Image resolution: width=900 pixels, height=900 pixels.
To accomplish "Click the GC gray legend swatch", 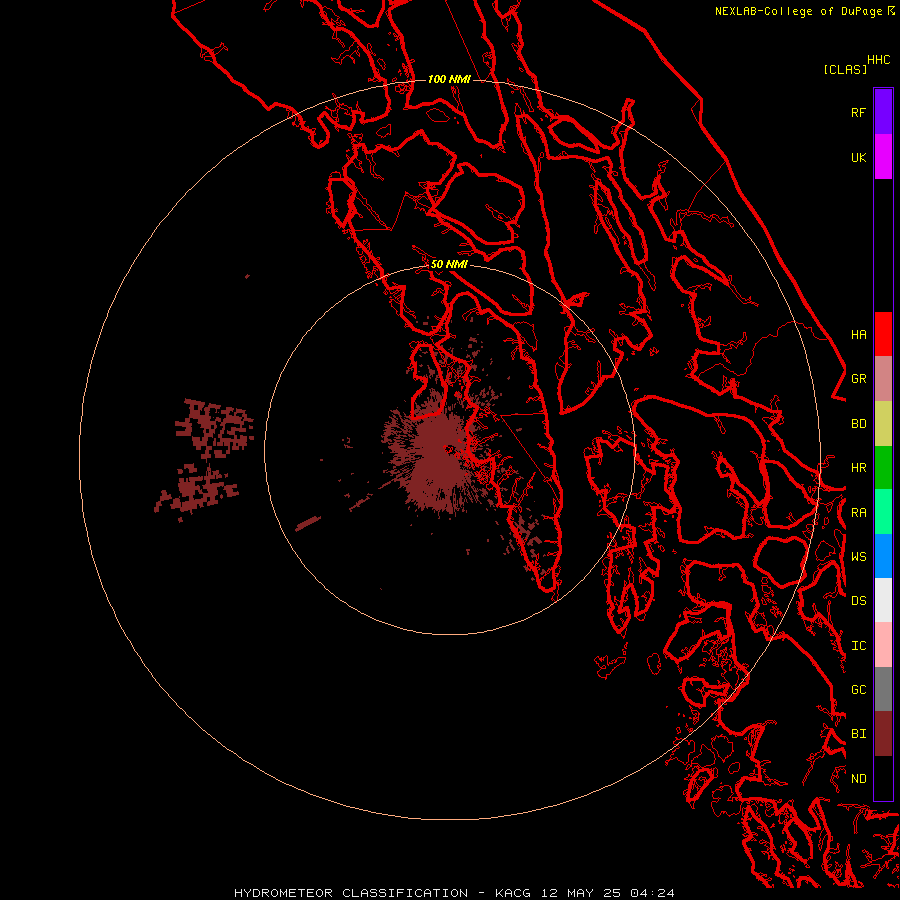I will point(883,689).
